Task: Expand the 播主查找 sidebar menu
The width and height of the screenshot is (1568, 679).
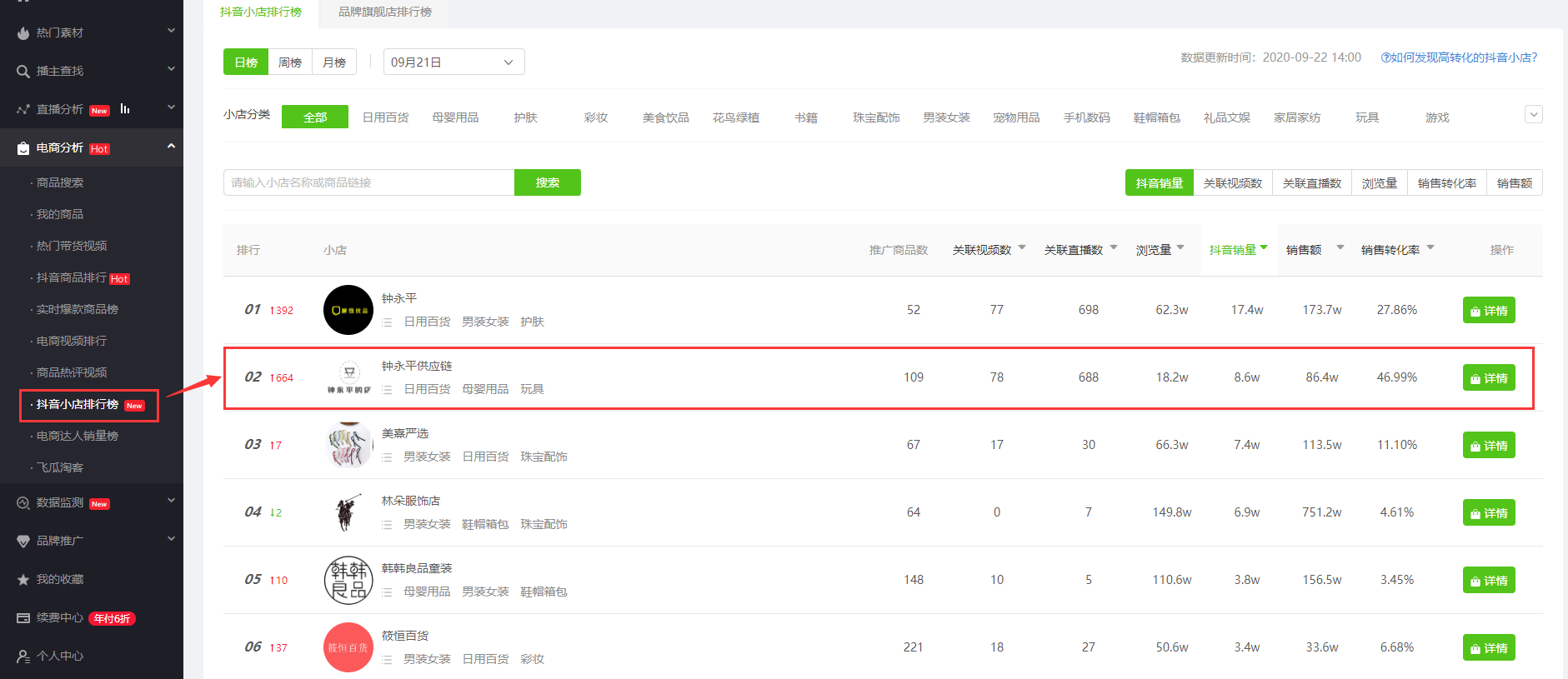Action: coord(171,69)
